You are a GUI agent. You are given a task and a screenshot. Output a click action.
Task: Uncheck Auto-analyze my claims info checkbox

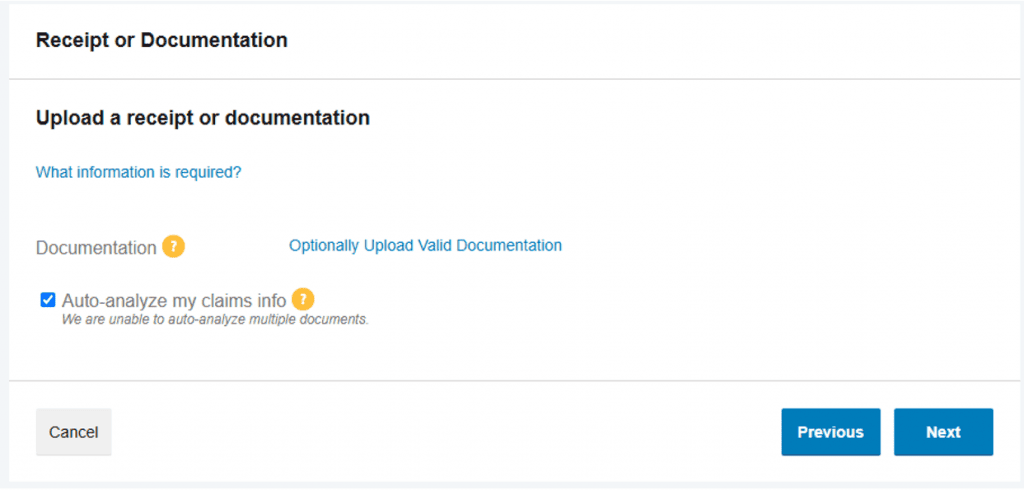tap(48, 300)
